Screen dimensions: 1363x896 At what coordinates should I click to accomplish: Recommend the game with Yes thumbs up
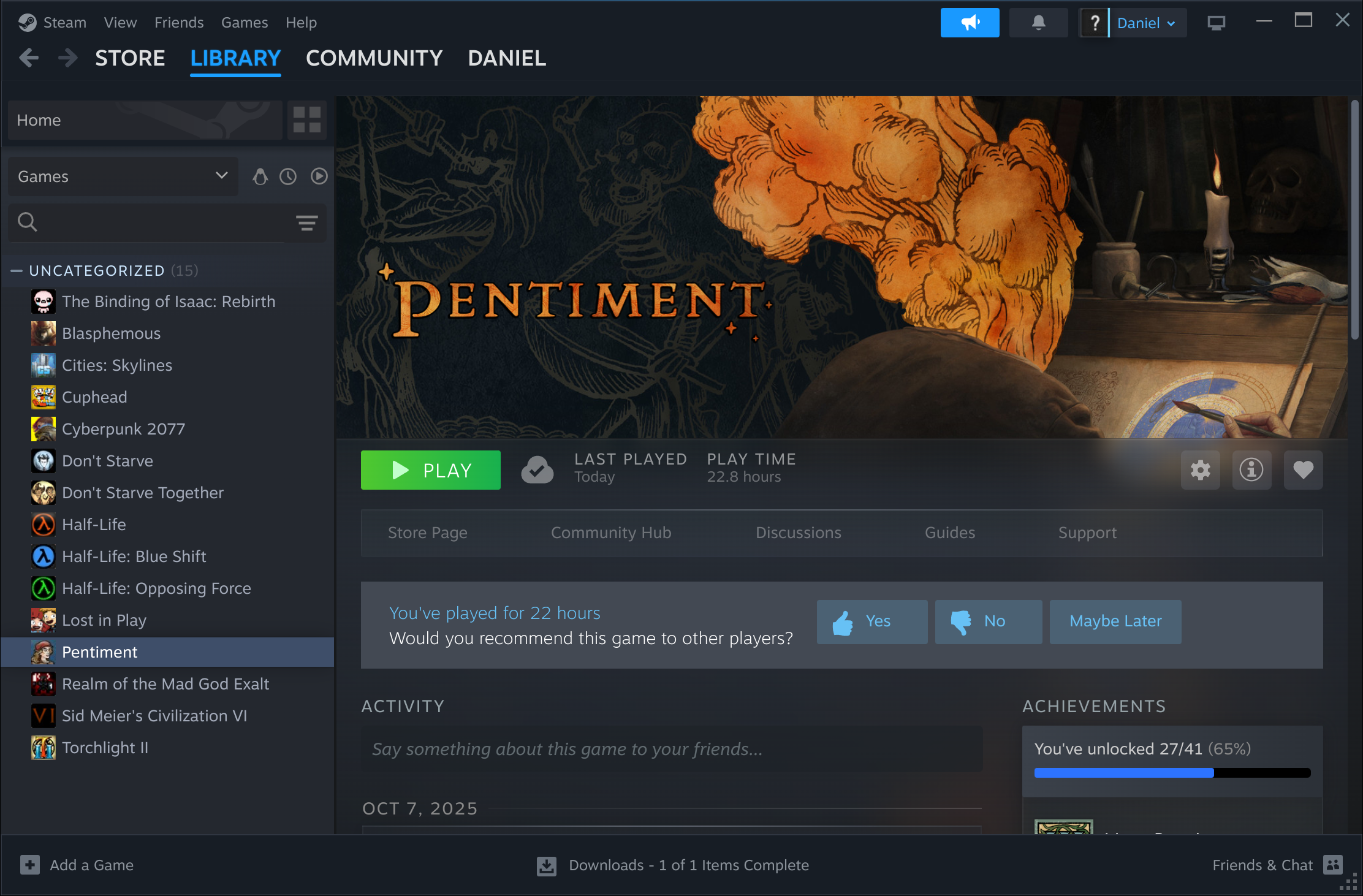[x=871, y=621]
